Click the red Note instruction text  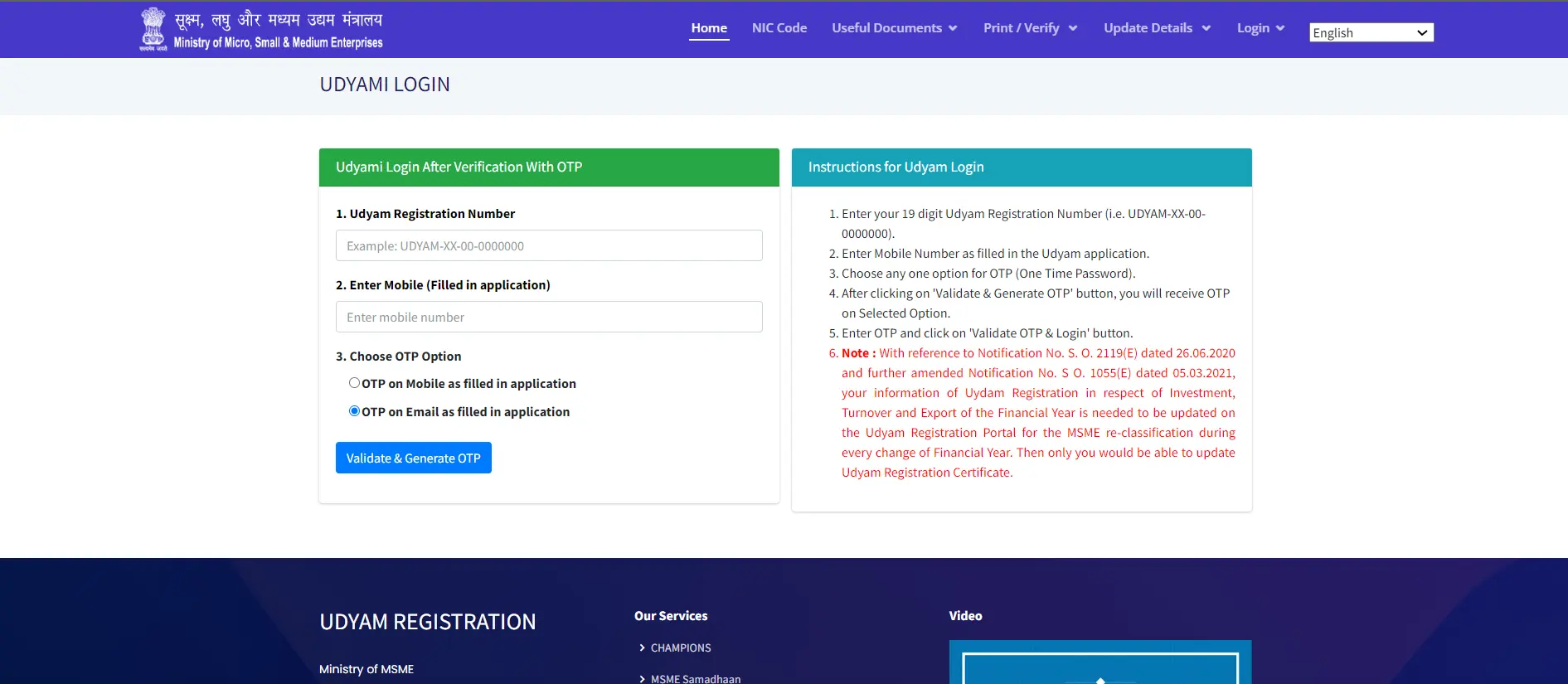pos(1038,413)
